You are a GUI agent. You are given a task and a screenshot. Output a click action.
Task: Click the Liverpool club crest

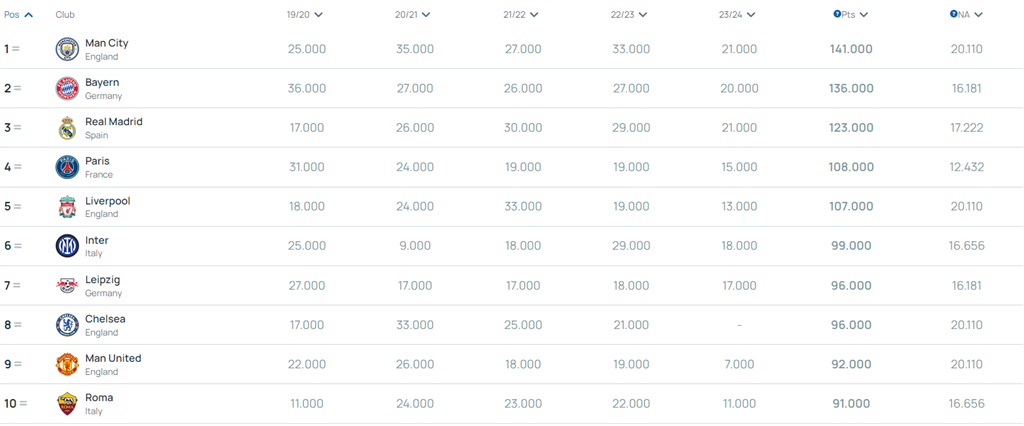coord(67,207)
